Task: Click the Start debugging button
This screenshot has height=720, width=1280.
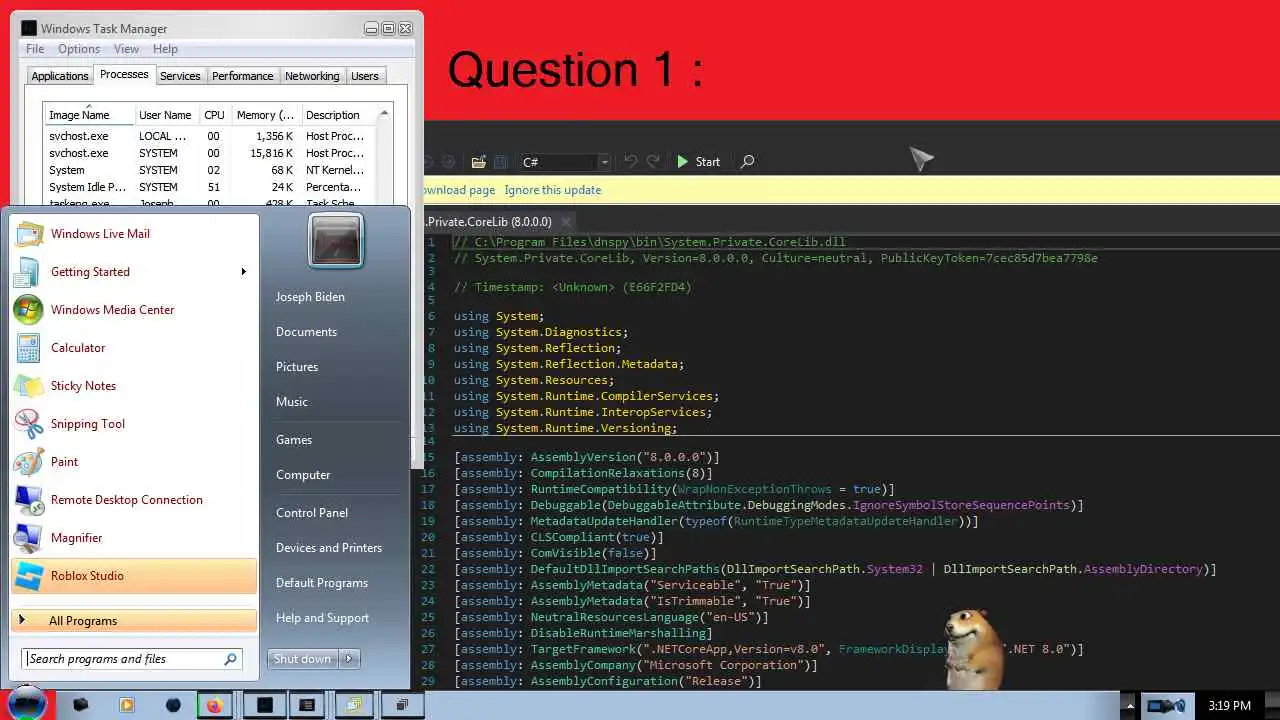Action: (698, 161)
